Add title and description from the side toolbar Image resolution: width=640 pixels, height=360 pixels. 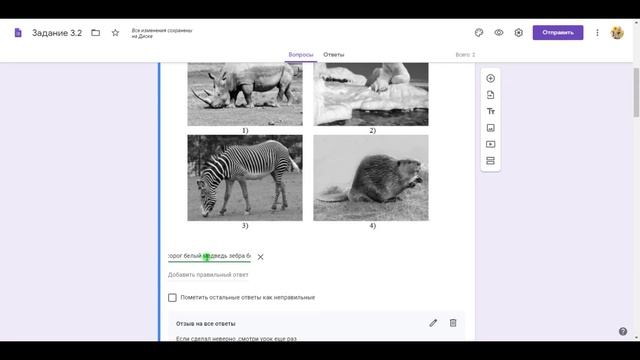pos(491,111)
